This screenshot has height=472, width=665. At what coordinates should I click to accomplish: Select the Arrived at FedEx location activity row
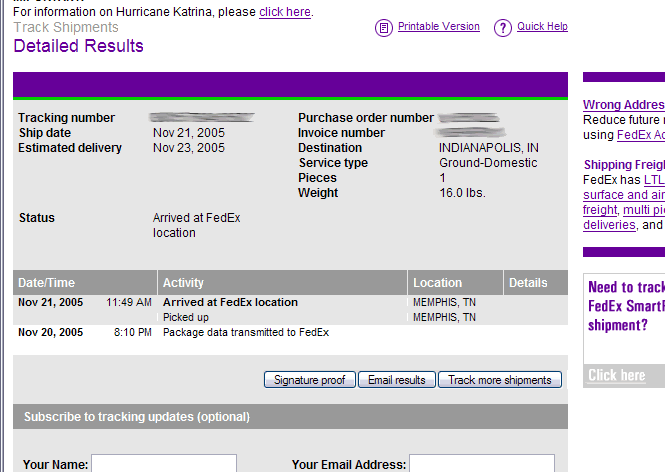[291, 302]
